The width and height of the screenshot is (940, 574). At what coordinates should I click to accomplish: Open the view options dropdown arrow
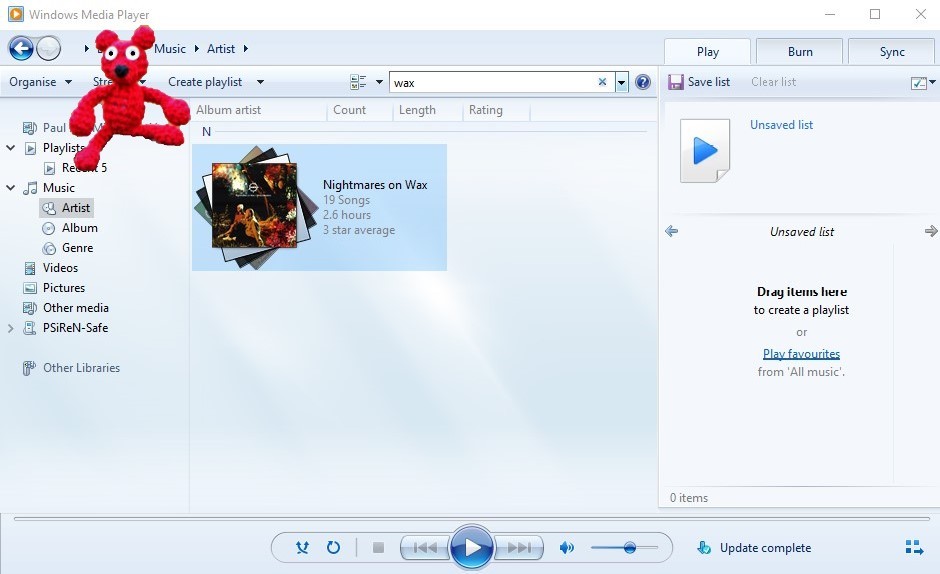pos(379,82)
